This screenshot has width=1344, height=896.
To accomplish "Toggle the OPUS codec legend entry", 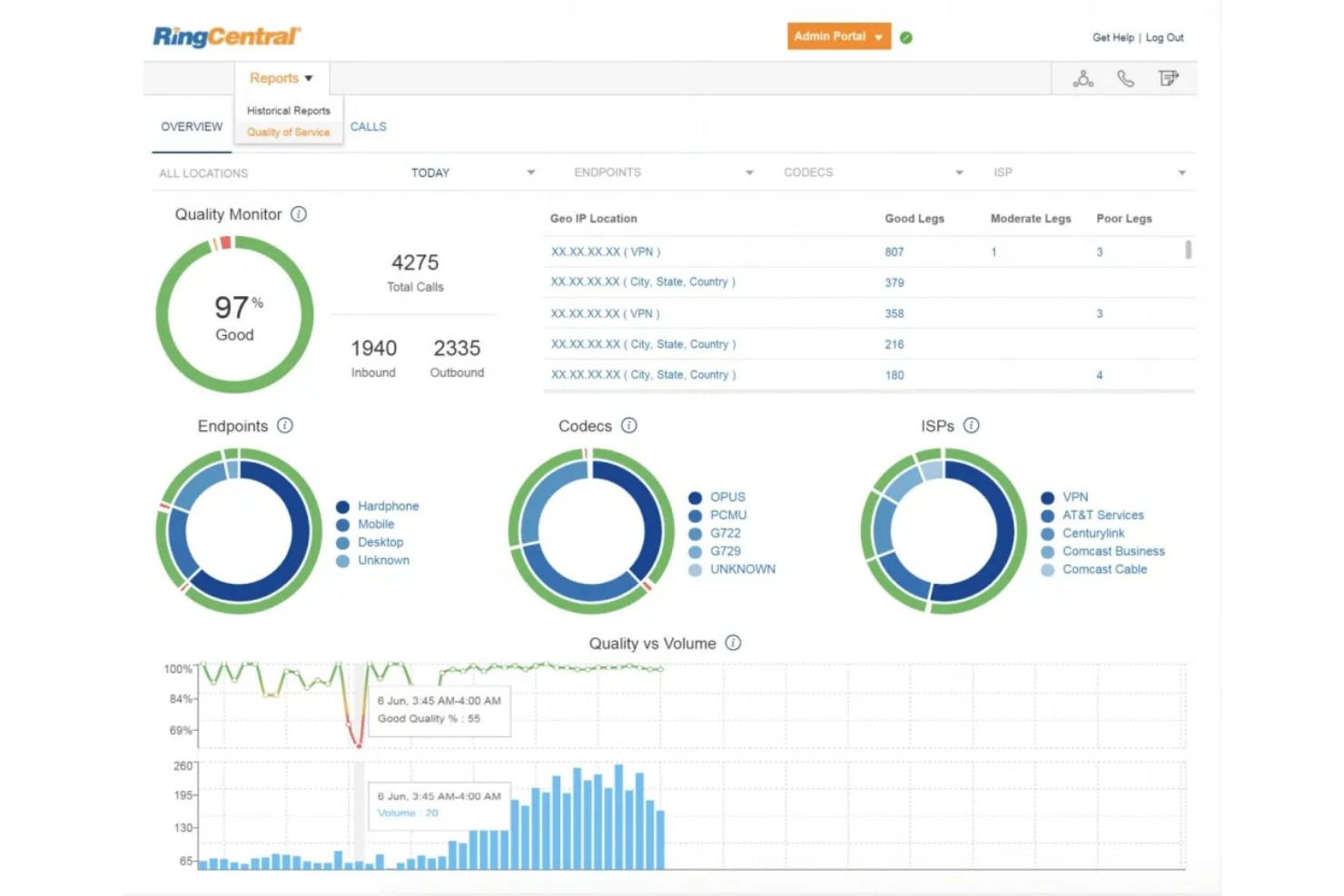I will [726, 497].
